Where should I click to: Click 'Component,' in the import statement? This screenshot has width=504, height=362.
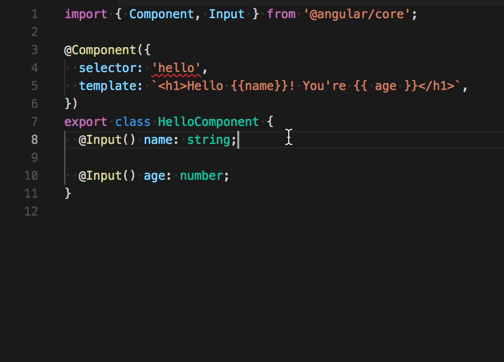[x=164, y=14]
